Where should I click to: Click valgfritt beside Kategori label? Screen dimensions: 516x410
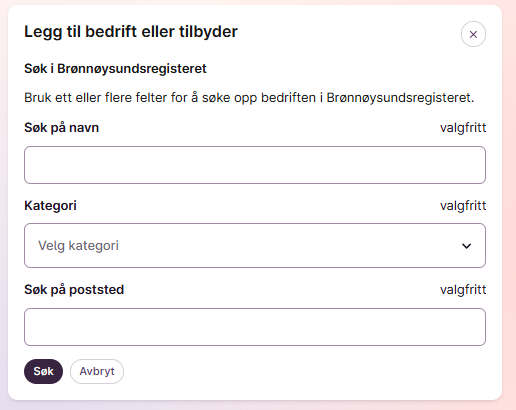463,206
